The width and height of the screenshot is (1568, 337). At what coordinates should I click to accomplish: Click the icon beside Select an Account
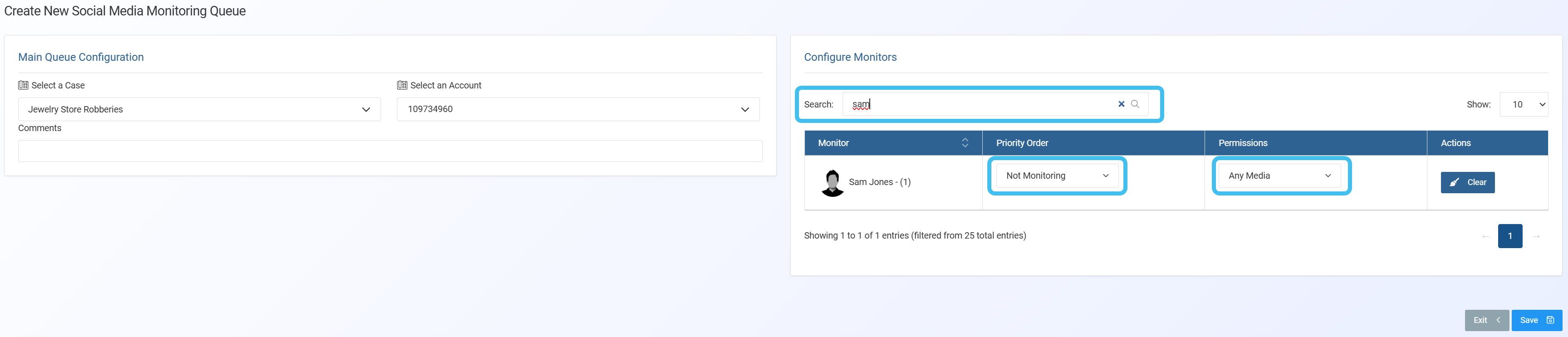(402, 85)
